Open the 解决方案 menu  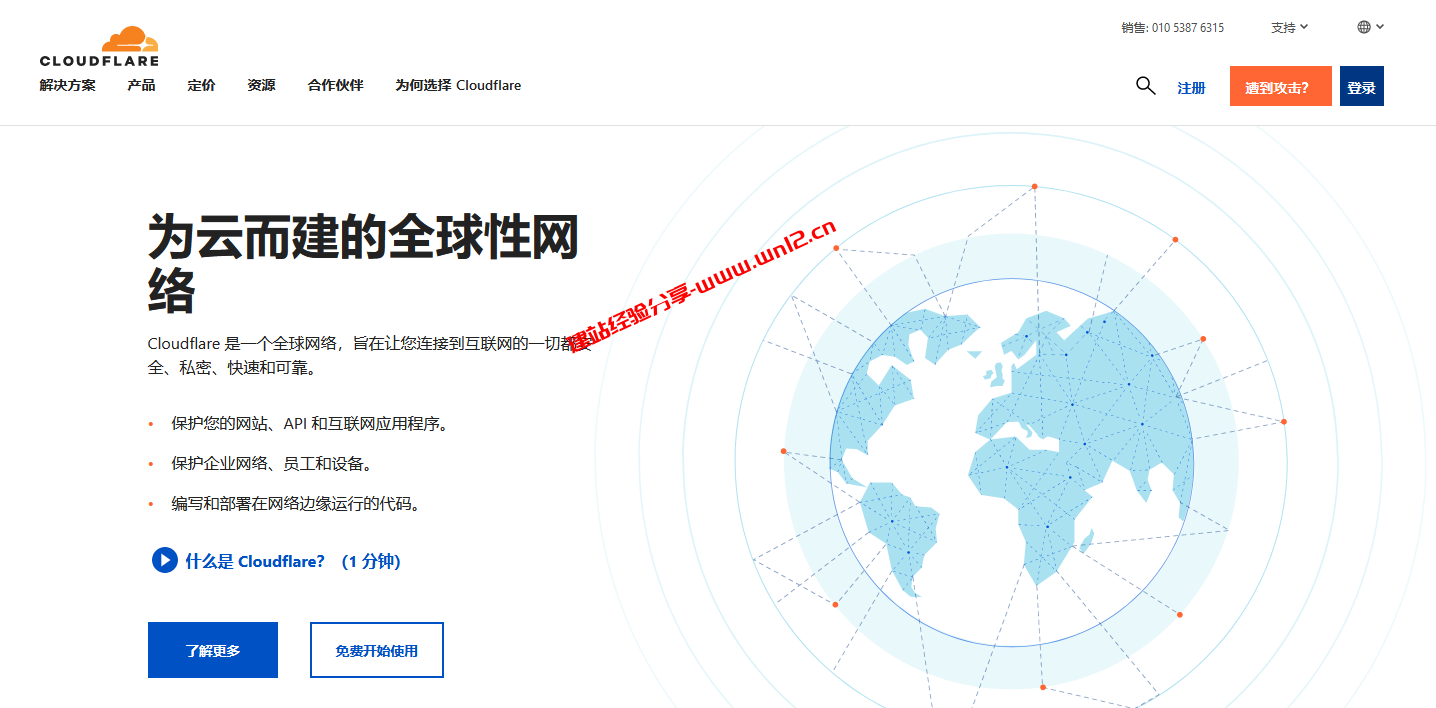(x=66, y=85)
